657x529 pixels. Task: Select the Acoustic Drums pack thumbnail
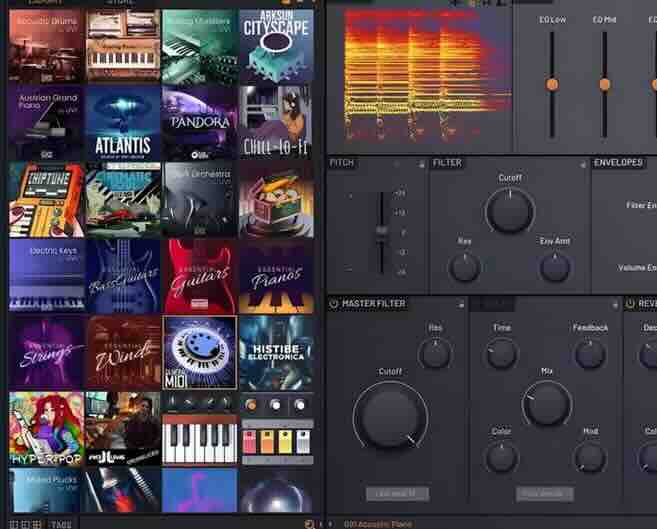tap(46, 45)
